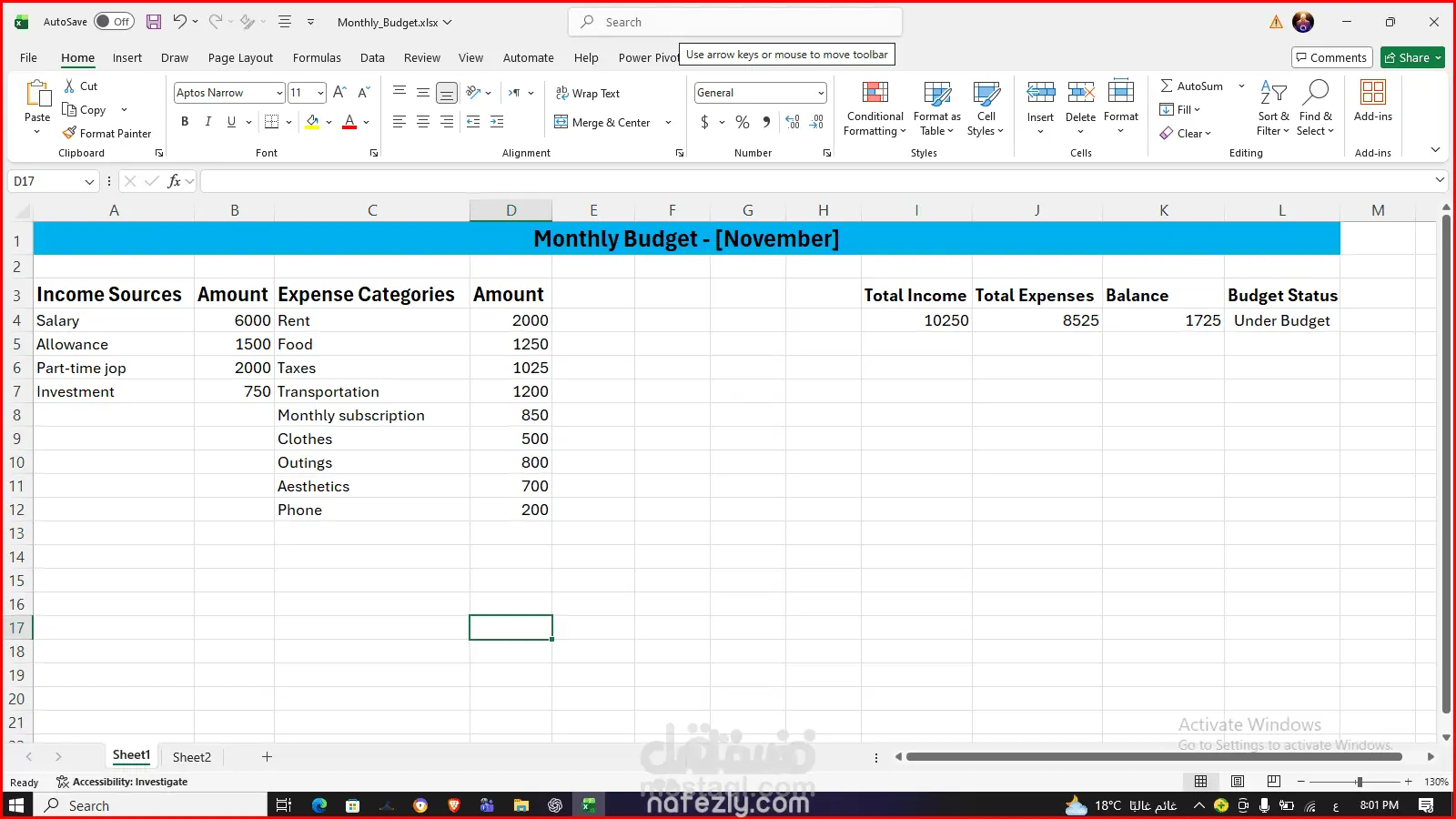
Task: Click the Cut scissors icon
Action: click(x=69, y=86)
